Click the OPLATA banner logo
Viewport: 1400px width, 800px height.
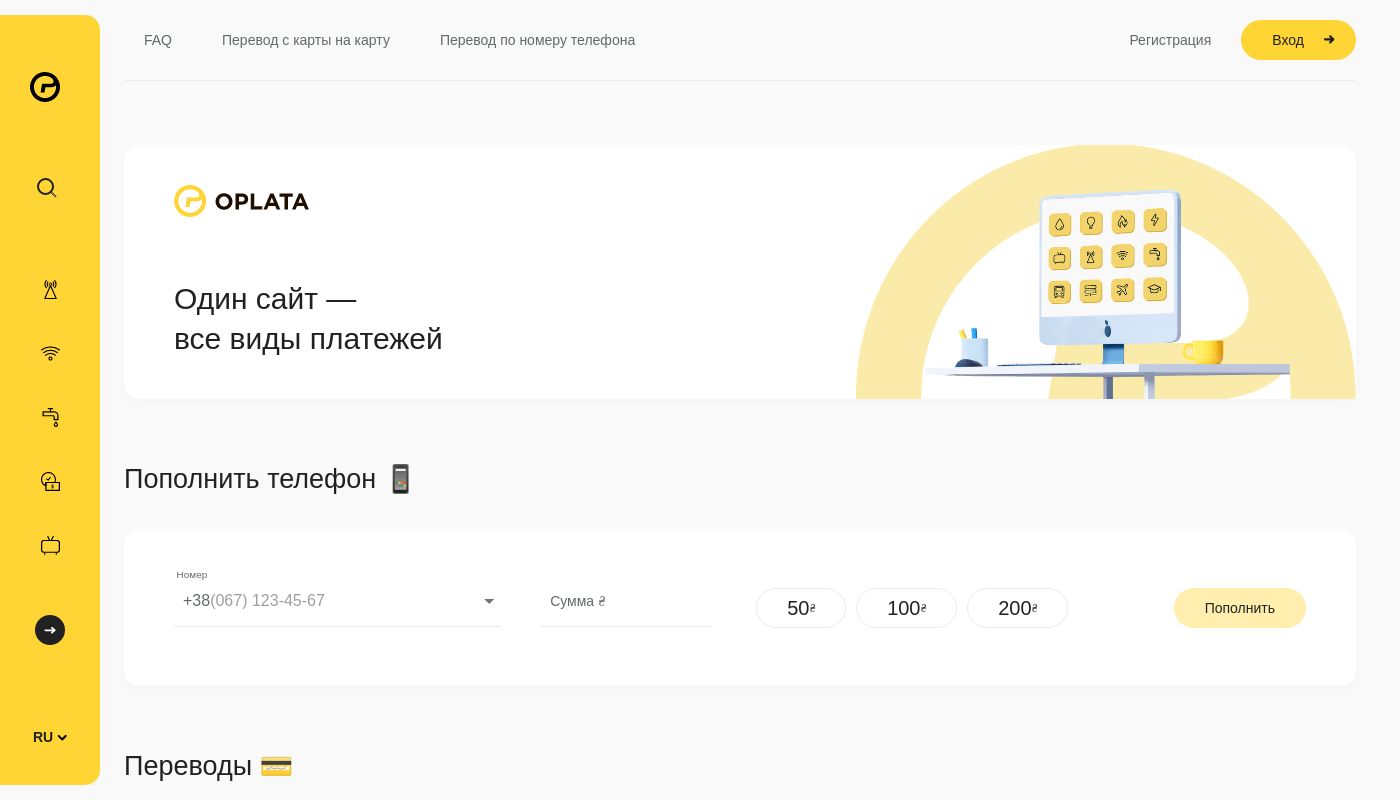click(241, 201)
